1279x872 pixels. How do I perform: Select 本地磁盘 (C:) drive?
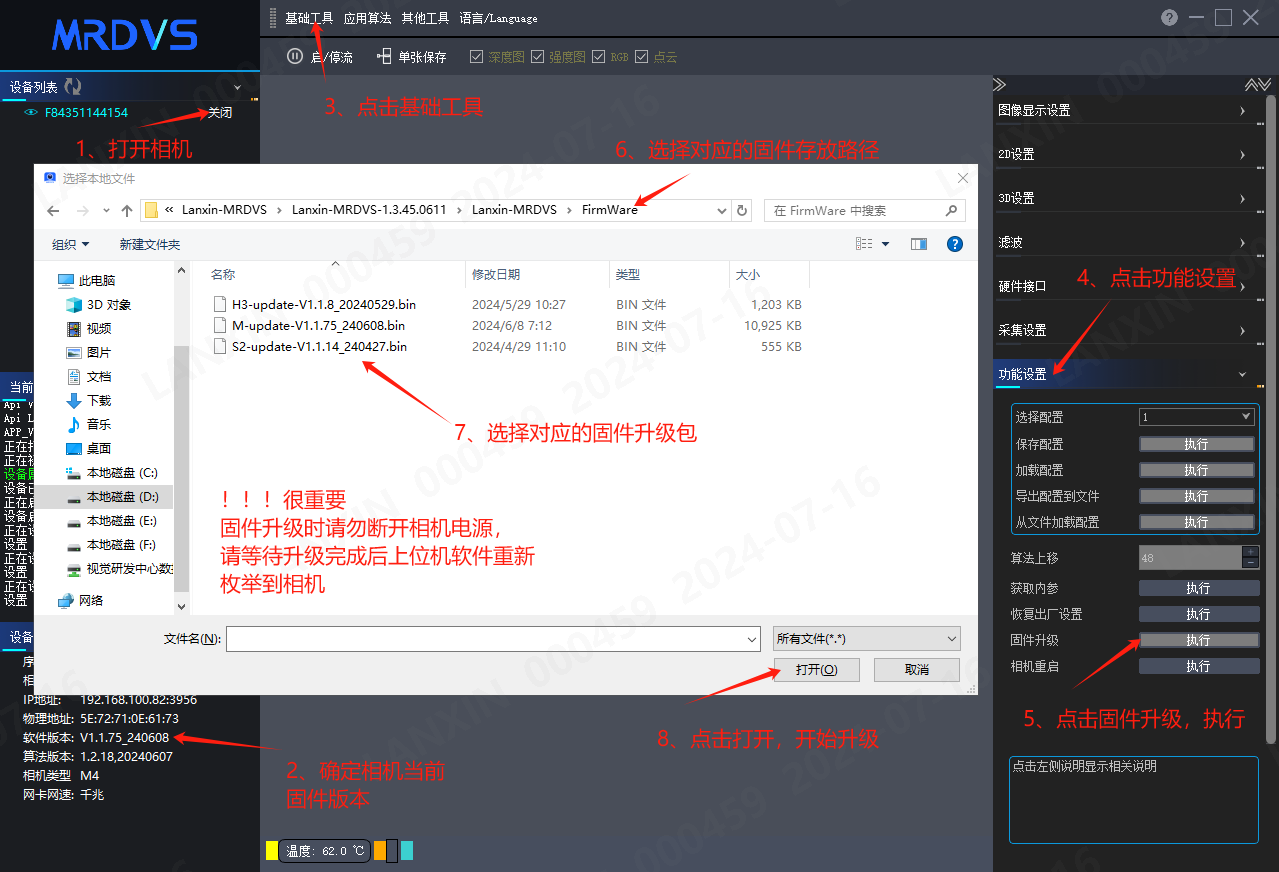click(x=112, y=473)
